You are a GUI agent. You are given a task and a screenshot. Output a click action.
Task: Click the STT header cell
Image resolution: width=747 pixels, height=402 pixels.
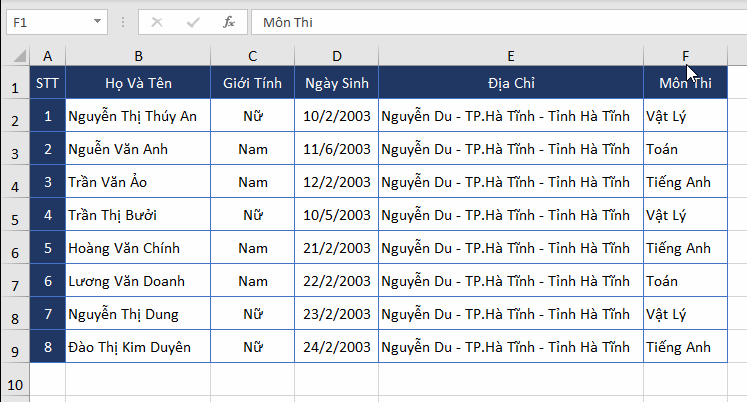[48, 83]
